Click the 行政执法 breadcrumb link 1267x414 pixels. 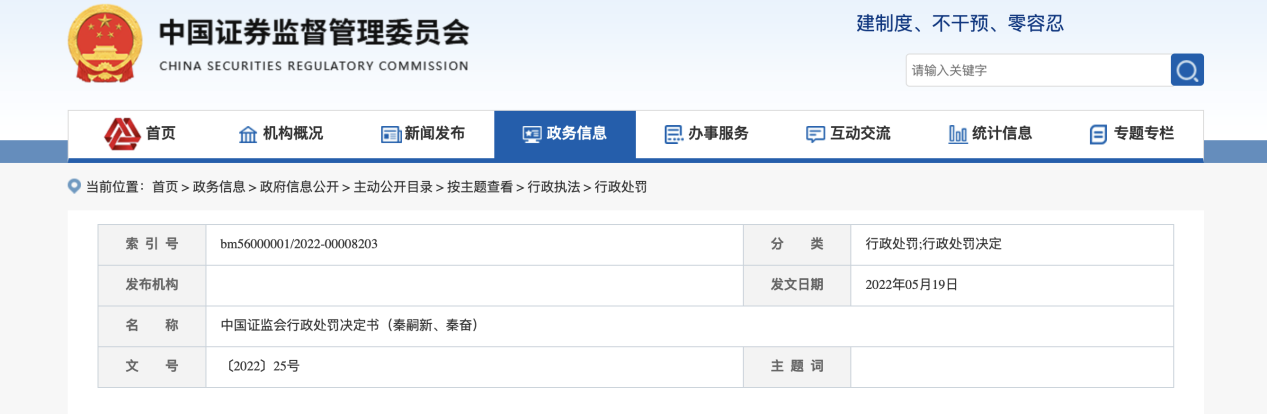pos(554,187)
